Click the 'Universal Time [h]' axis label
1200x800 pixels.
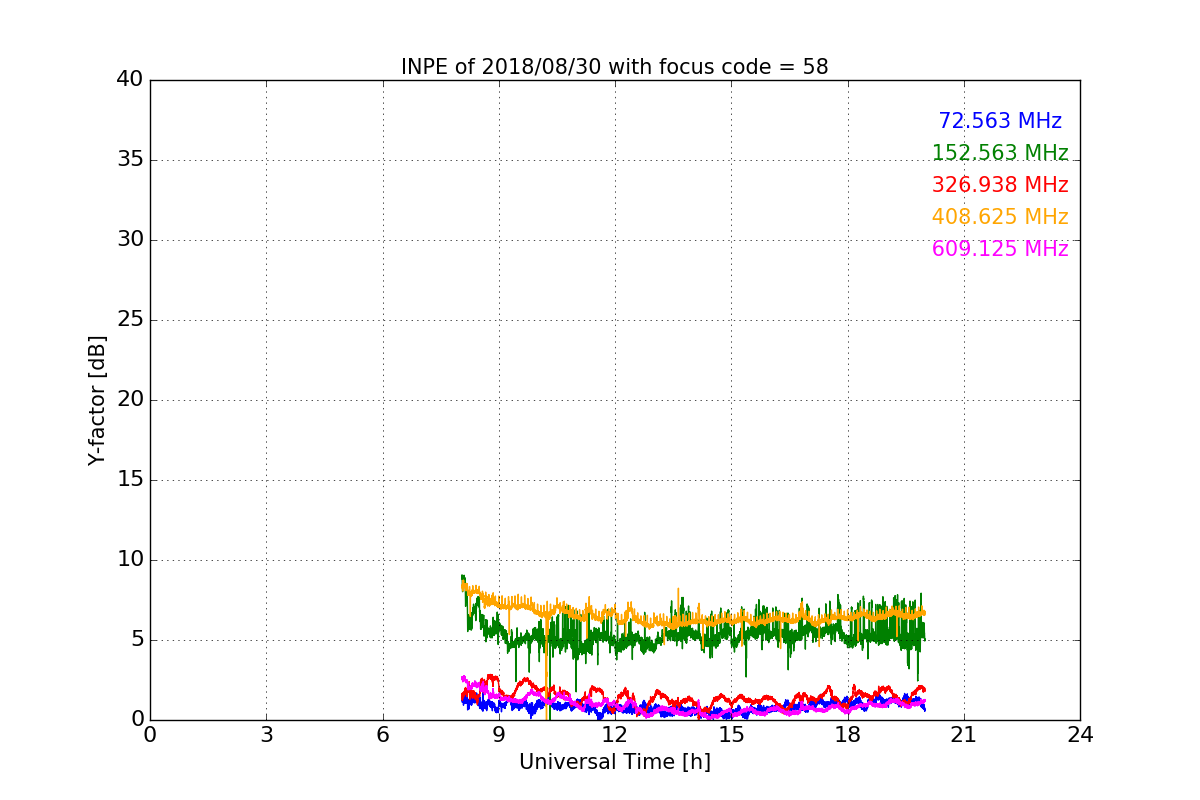coord(615,762)
